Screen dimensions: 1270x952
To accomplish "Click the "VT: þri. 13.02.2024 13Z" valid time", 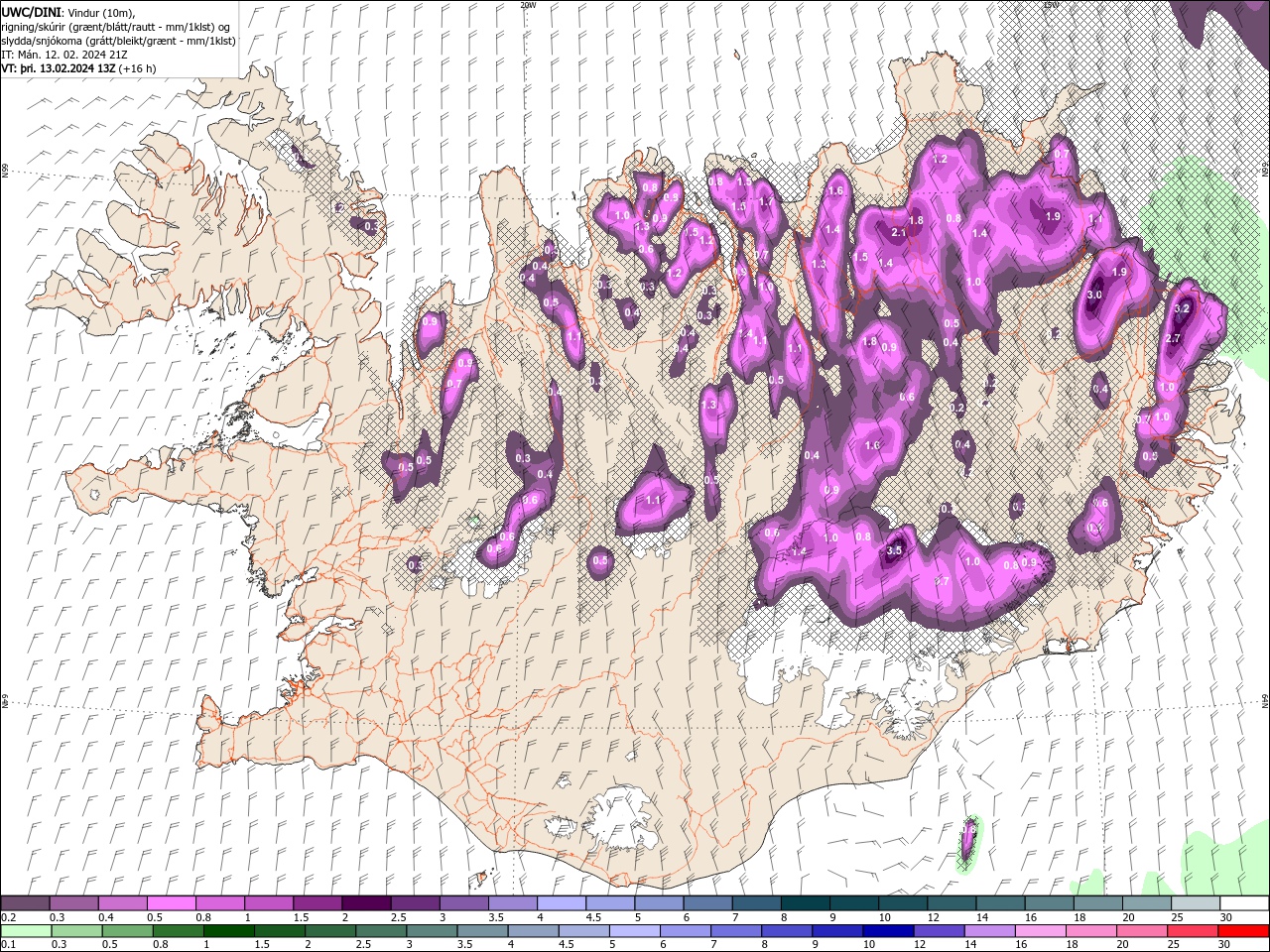I will tap(59, 68).
